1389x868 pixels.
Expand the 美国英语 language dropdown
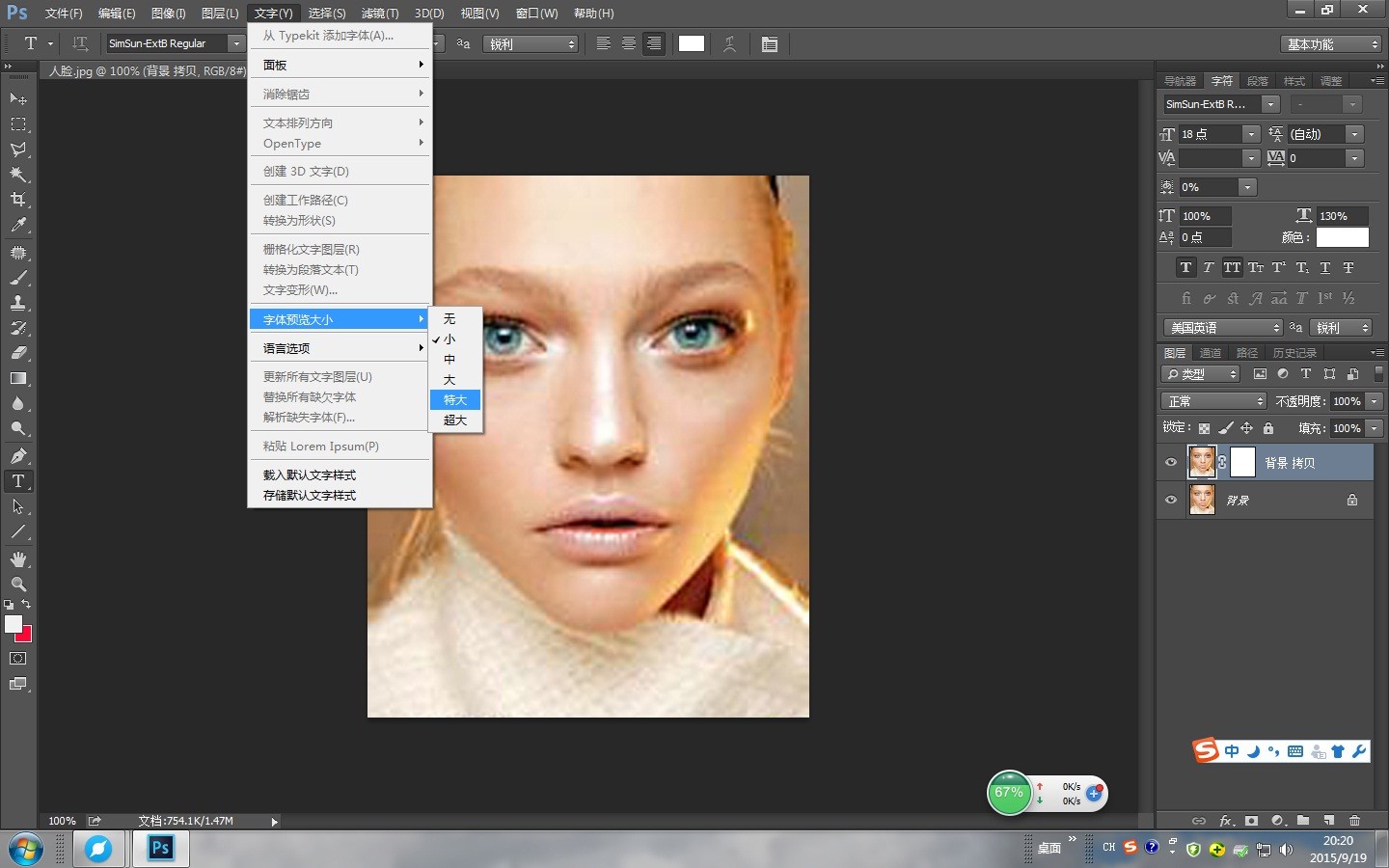(x=1223, y=328)
